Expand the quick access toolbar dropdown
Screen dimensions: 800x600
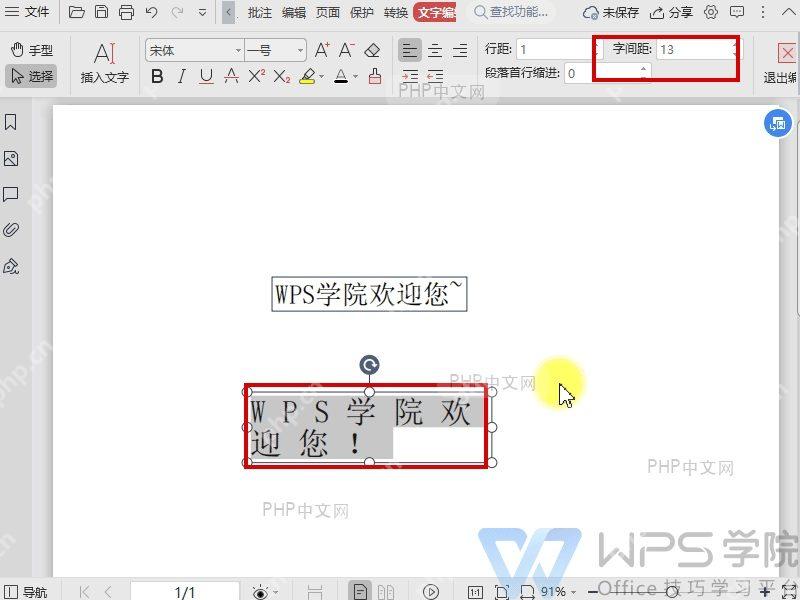[203, 12]
